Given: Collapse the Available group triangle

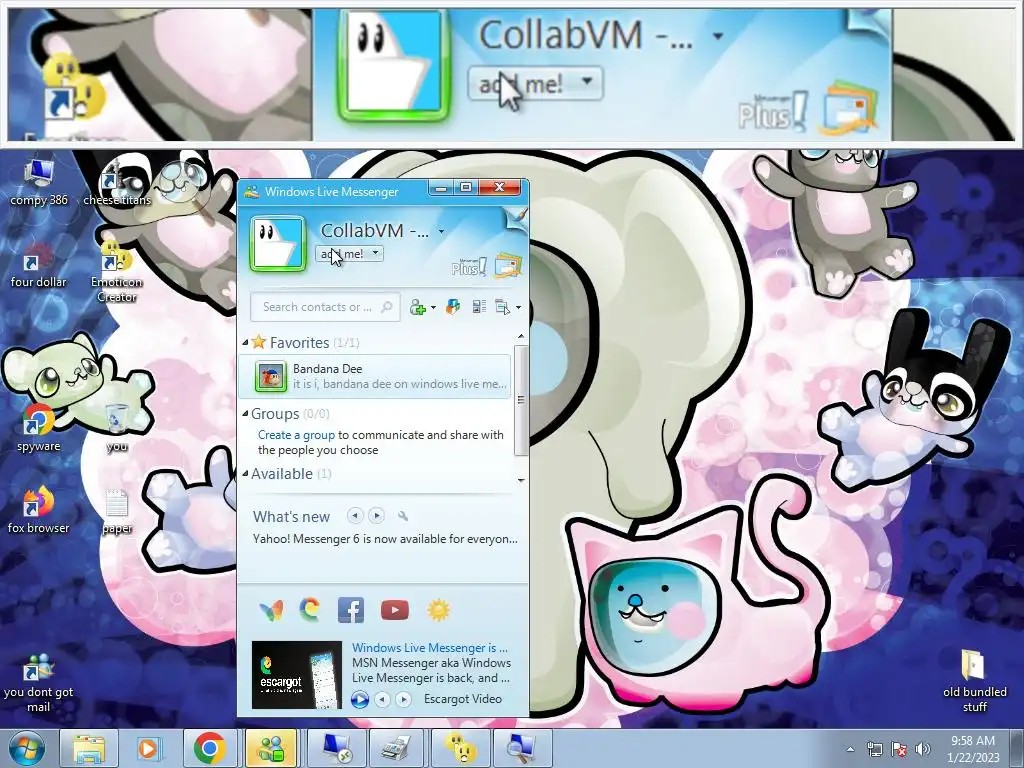Looking at the screenshot, I should (246, 473).
